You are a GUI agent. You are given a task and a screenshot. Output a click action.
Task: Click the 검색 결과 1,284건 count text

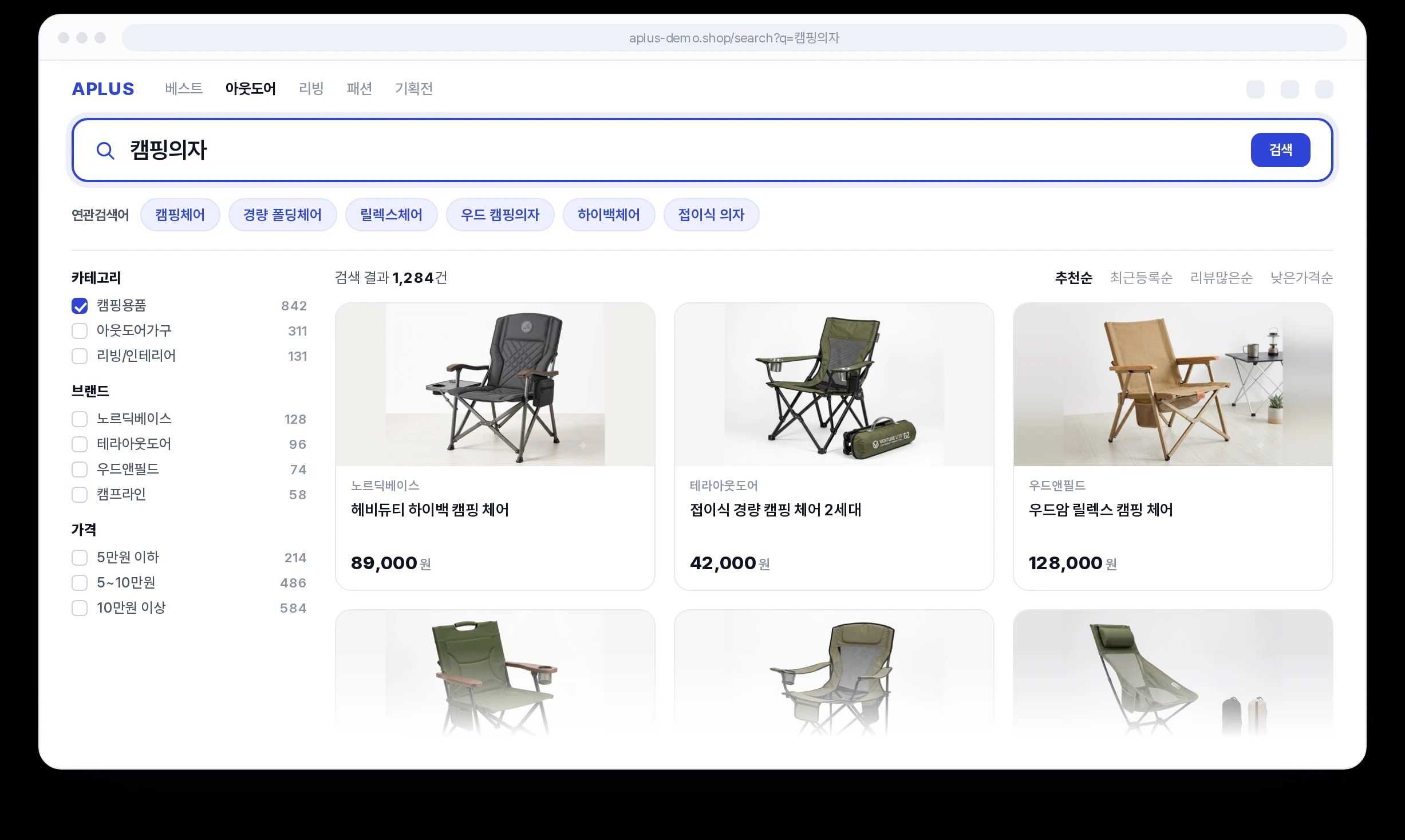point(391,278)
